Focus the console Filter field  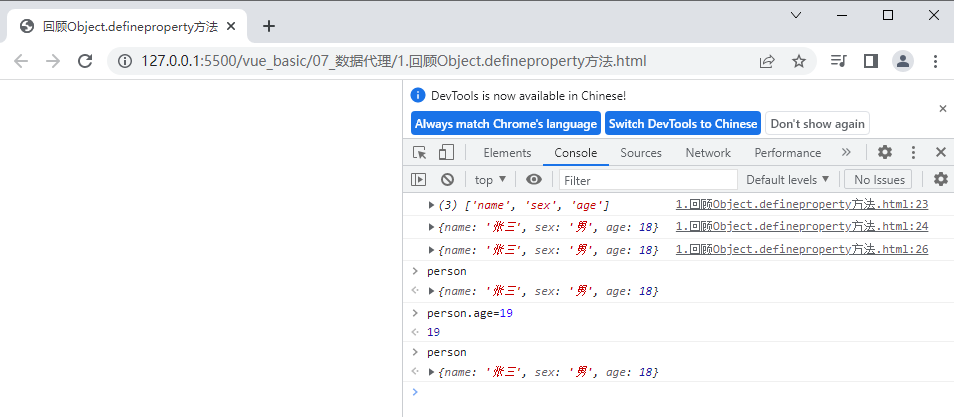(x=648, y=180)
